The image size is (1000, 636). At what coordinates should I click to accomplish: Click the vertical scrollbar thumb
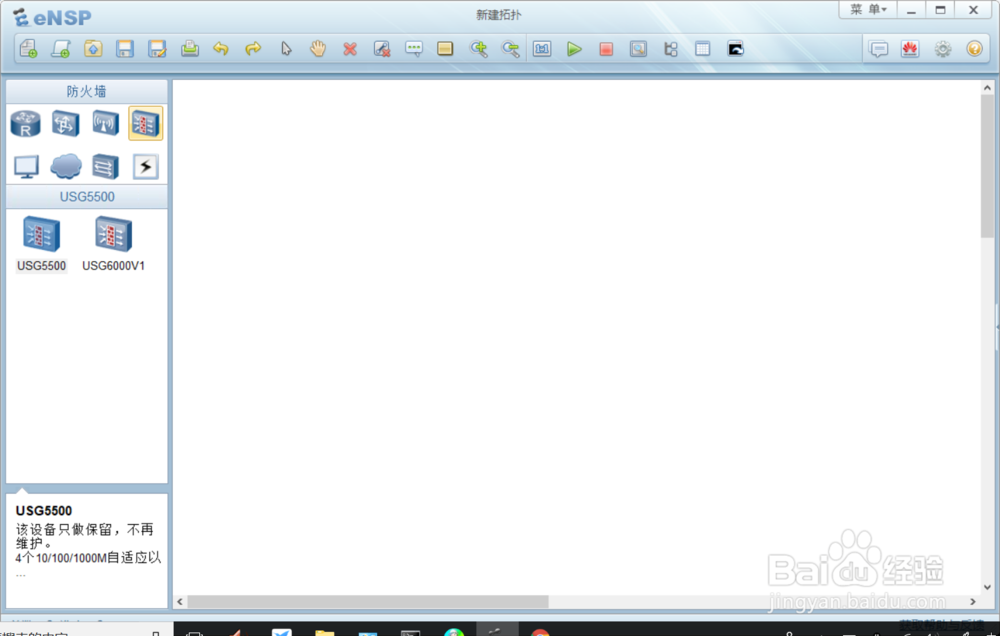click(x=987, y=166)
